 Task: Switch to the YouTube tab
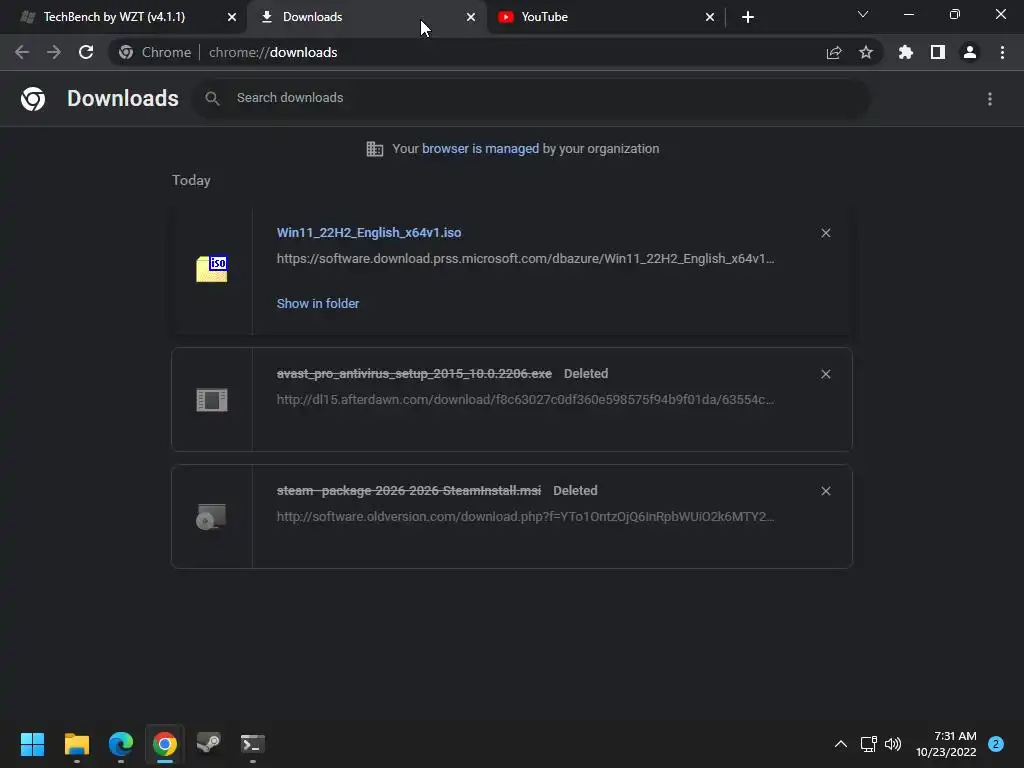pos(606,17)
